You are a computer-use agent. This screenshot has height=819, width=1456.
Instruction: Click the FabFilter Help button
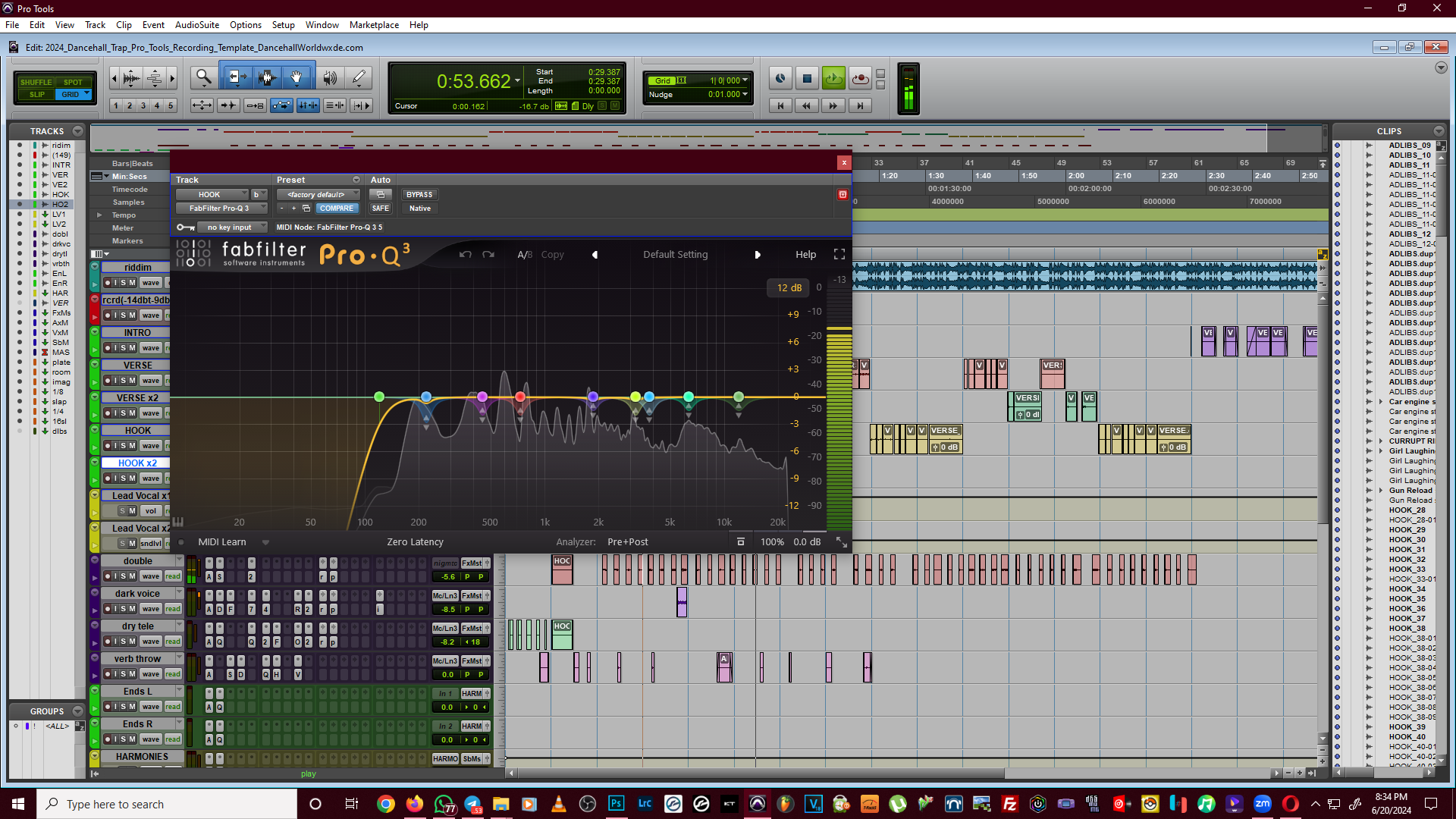(x=805, y=255)
